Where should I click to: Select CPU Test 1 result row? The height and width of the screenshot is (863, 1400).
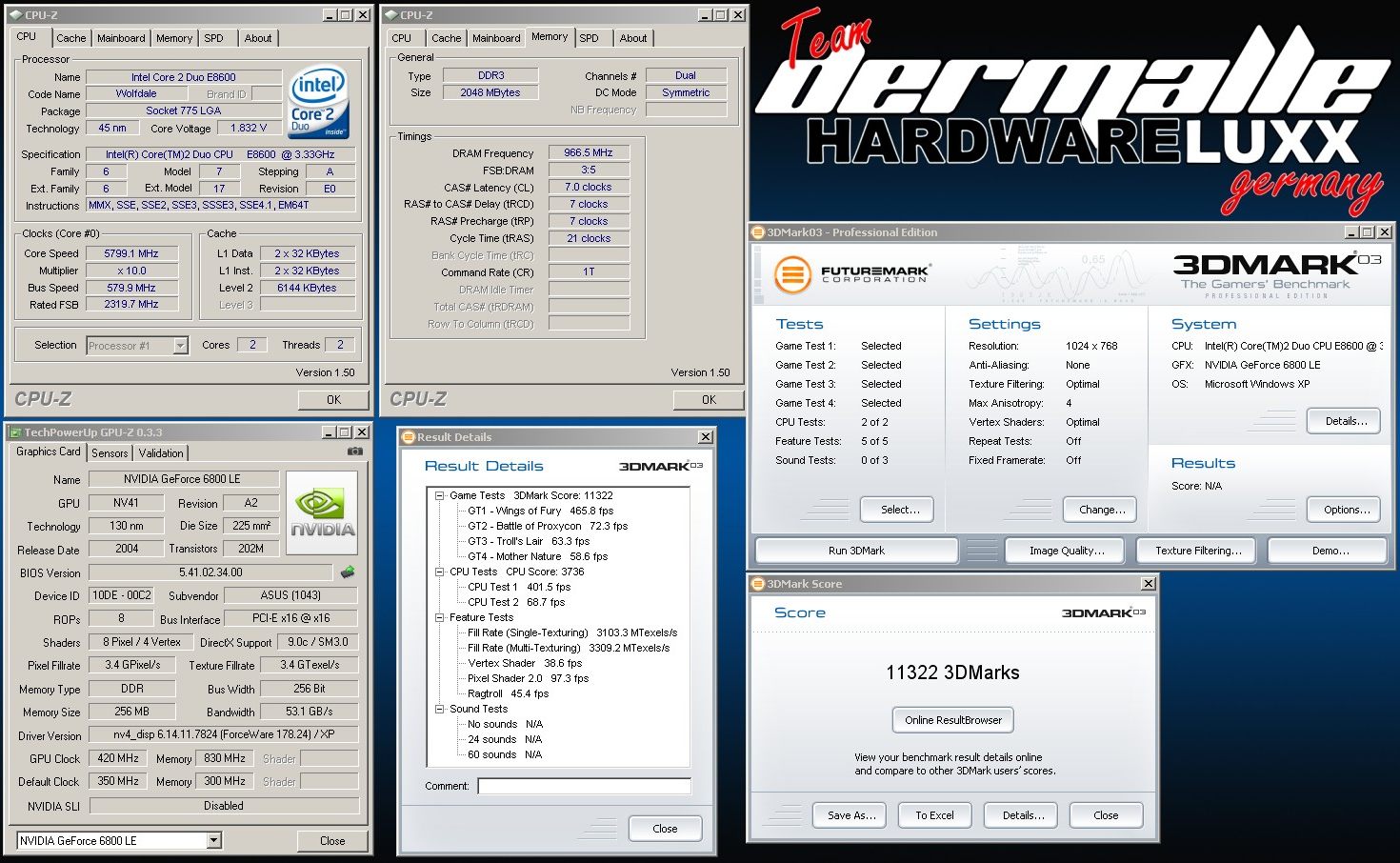519,587
